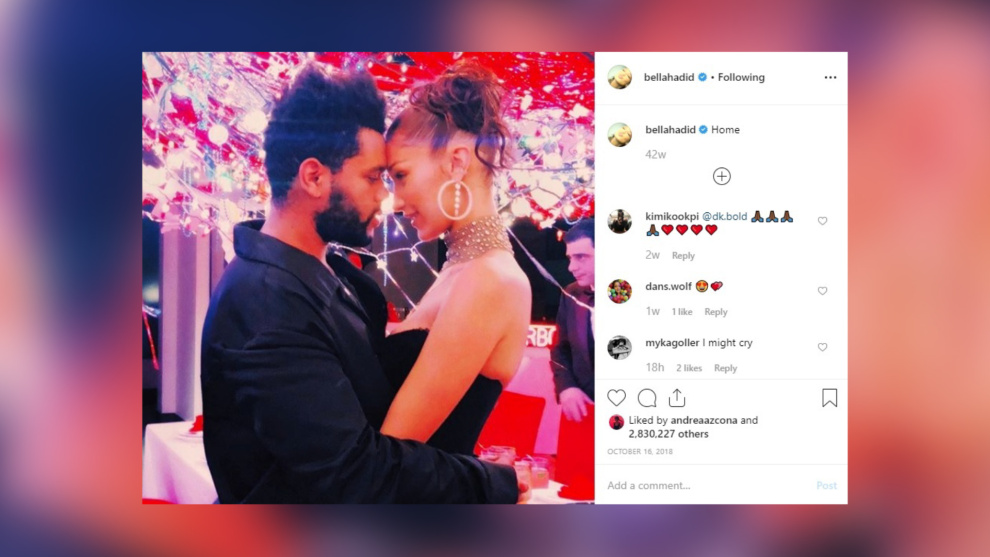Like mykagoller's comment heart
990x557 pixels.
[822, 347]
